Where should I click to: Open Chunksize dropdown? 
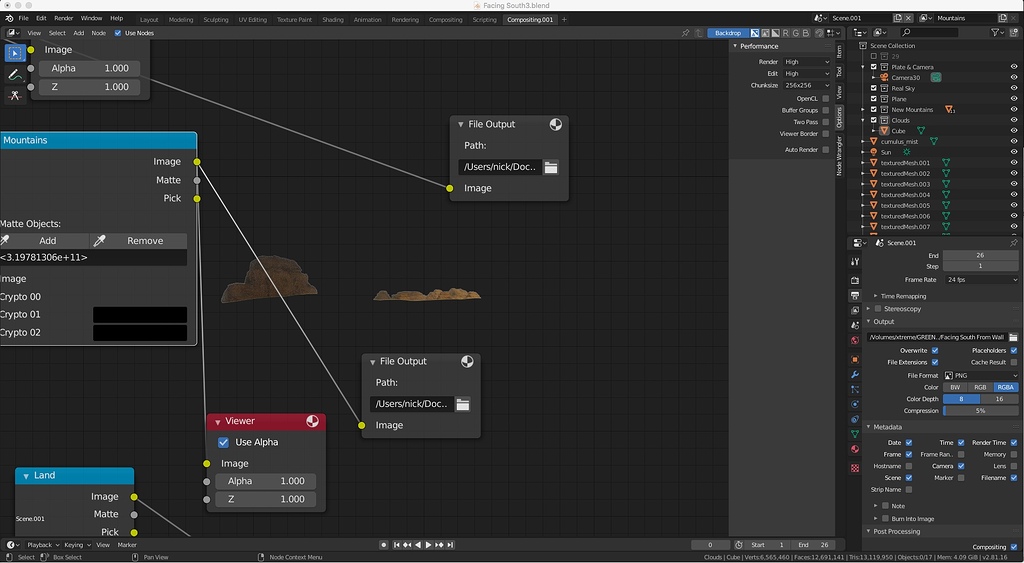(807, 86)
